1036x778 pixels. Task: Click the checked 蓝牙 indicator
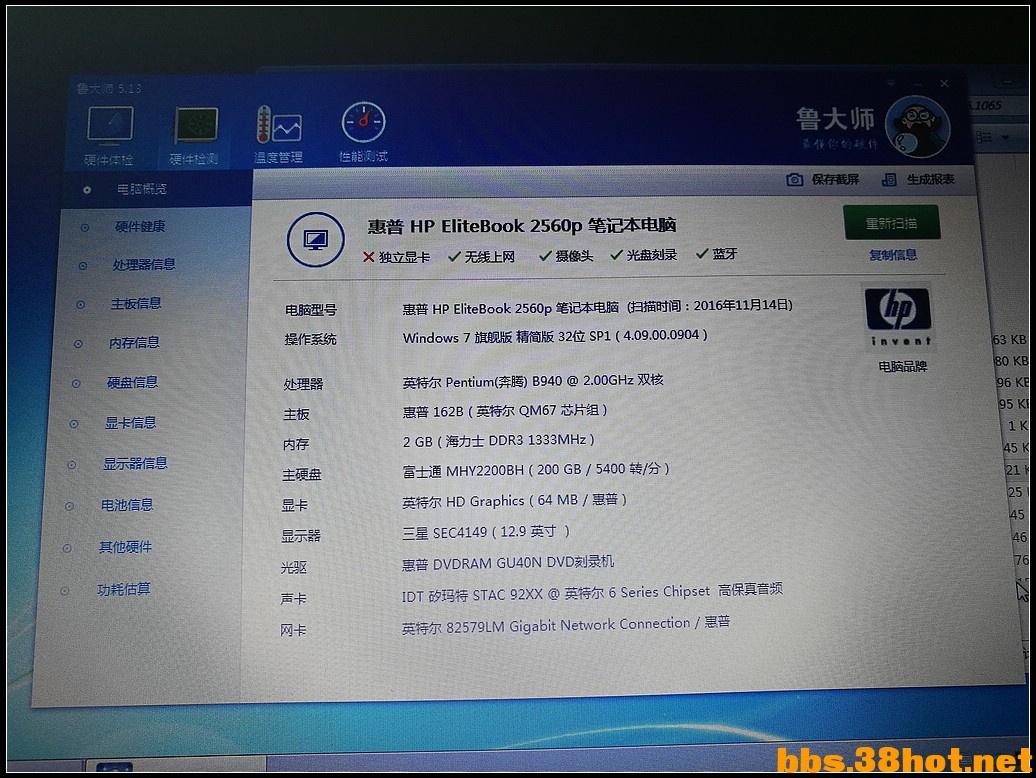(x=716, y=254)
